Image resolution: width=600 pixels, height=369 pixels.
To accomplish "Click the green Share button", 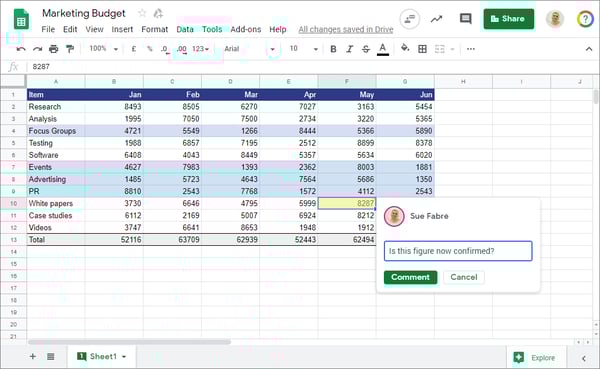I will (509, 19).
